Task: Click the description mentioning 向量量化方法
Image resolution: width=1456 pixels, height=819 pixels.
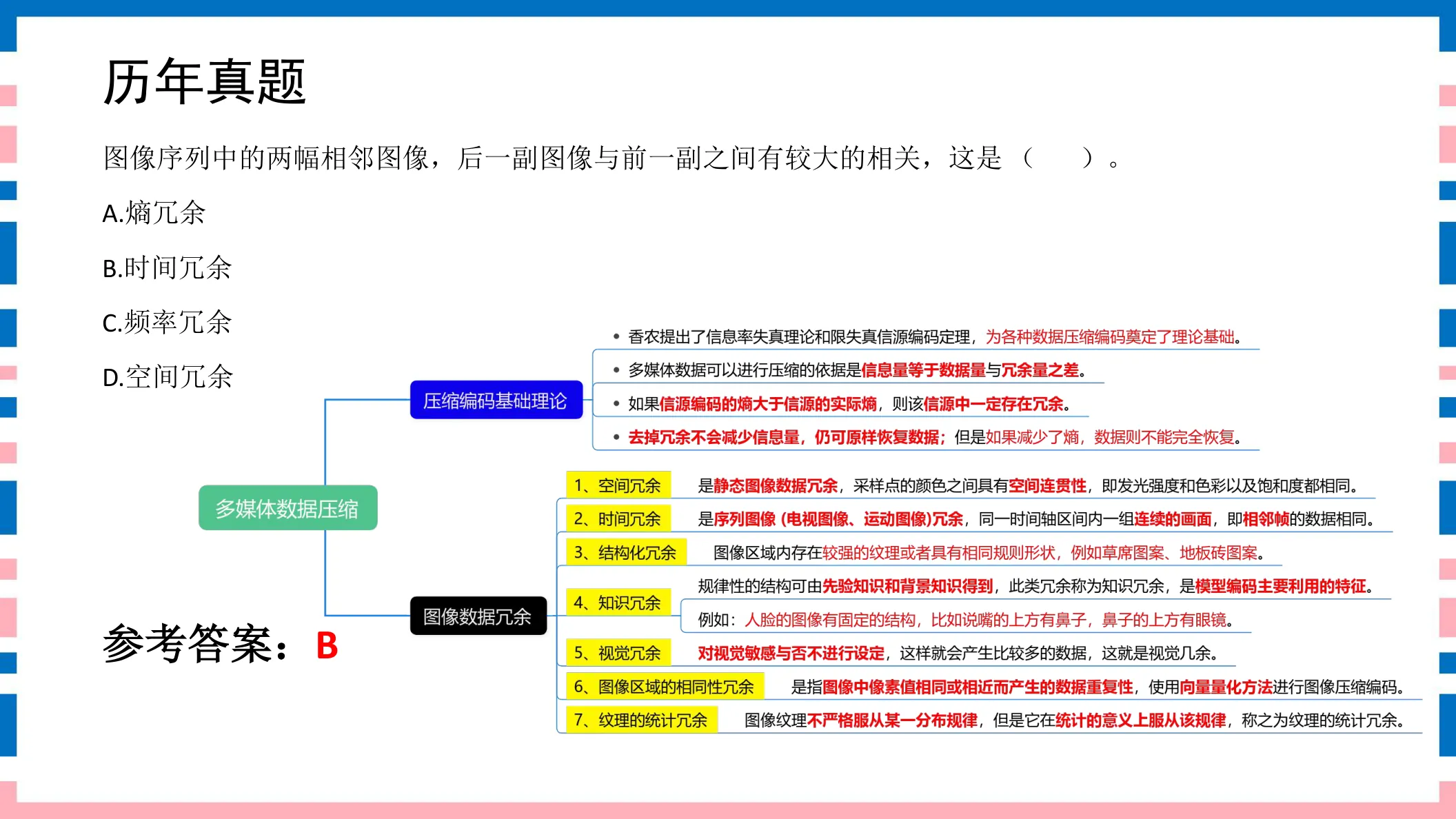Action: coord(1098,687)
